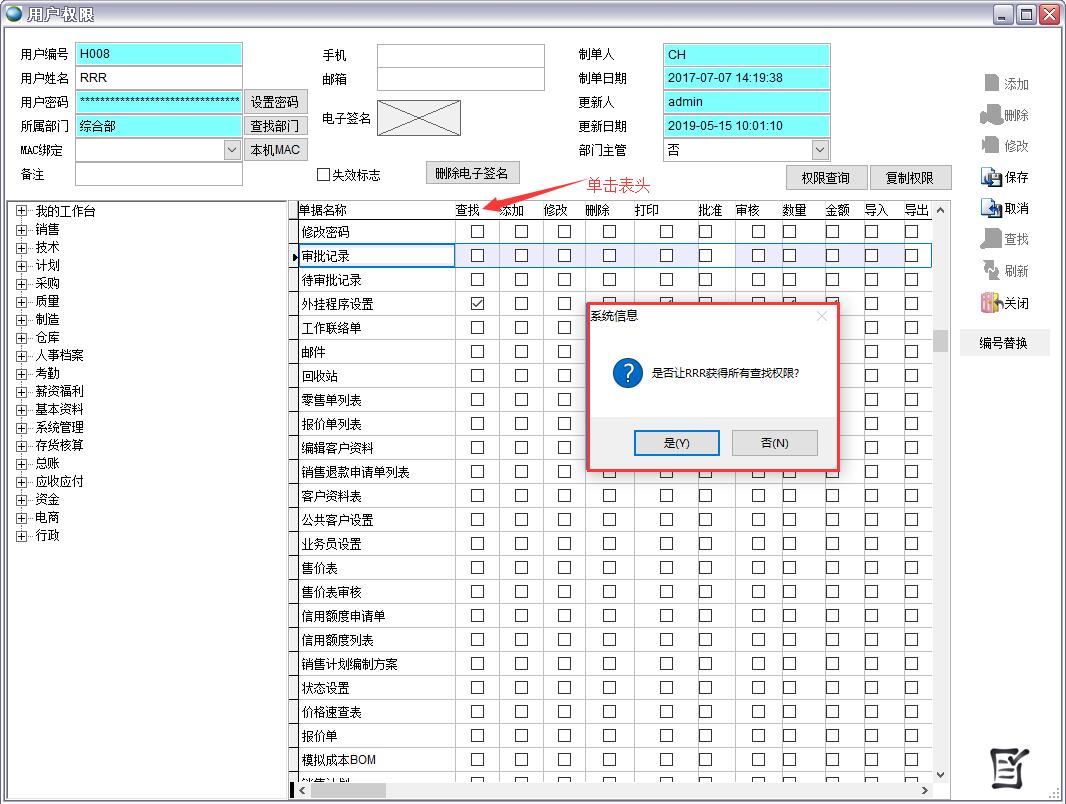Confirm dialog with 是(Y) button
The width and height of the screenshot is (1066, 804).
coord(676,443)
